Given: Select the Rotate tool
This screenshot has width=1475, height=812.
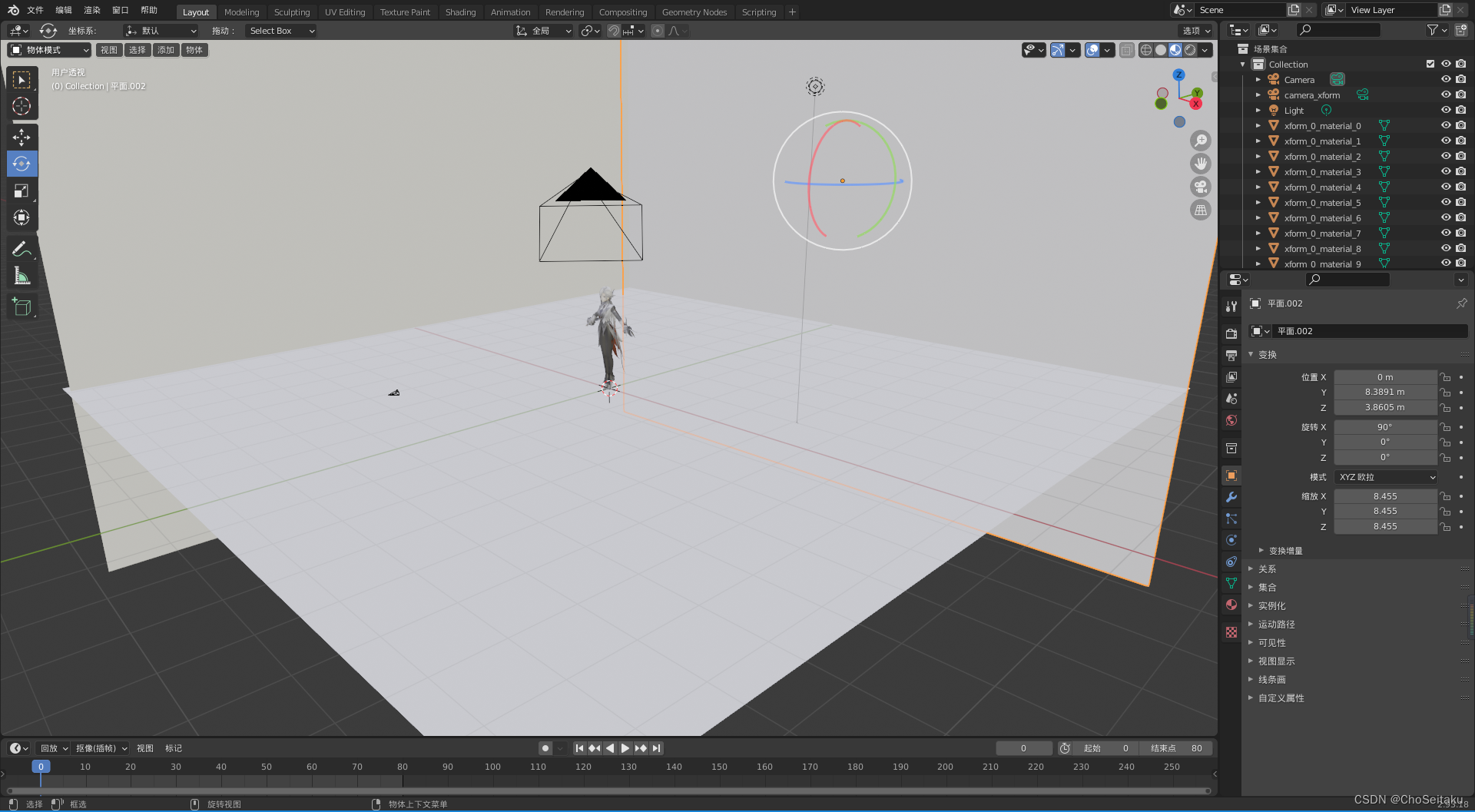Looking at the screenshot, I should point(22,164).
